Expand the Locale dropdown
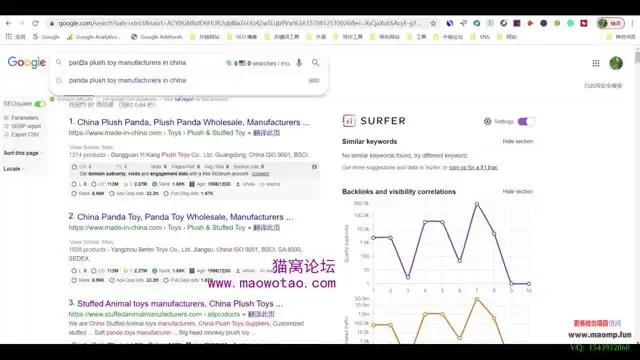The height and width of the screenshot is (360, 640). coord(13,169)
